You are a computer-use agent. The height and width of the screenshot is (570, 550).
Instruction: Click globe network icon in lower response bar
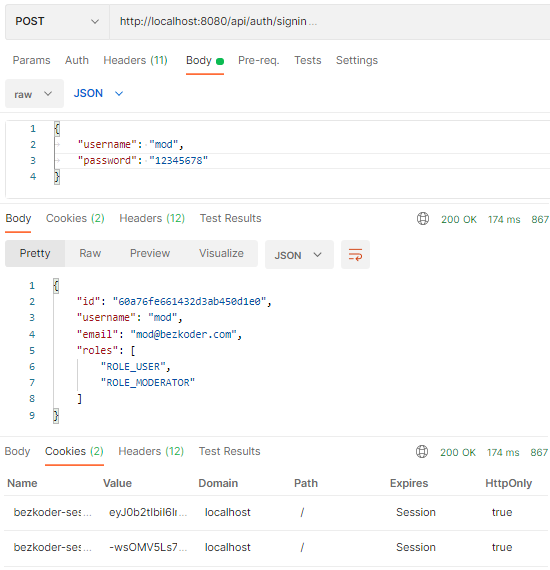pos(422,451)
